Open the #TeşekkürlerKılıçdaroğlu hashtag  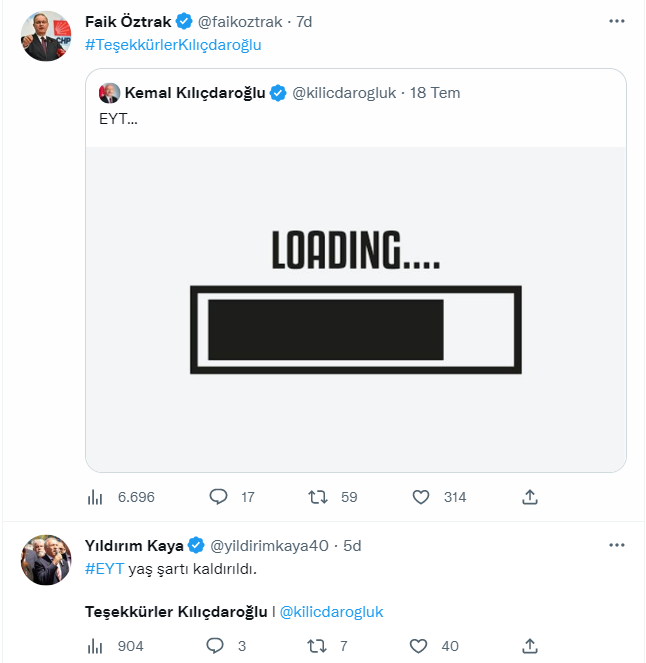173,44
